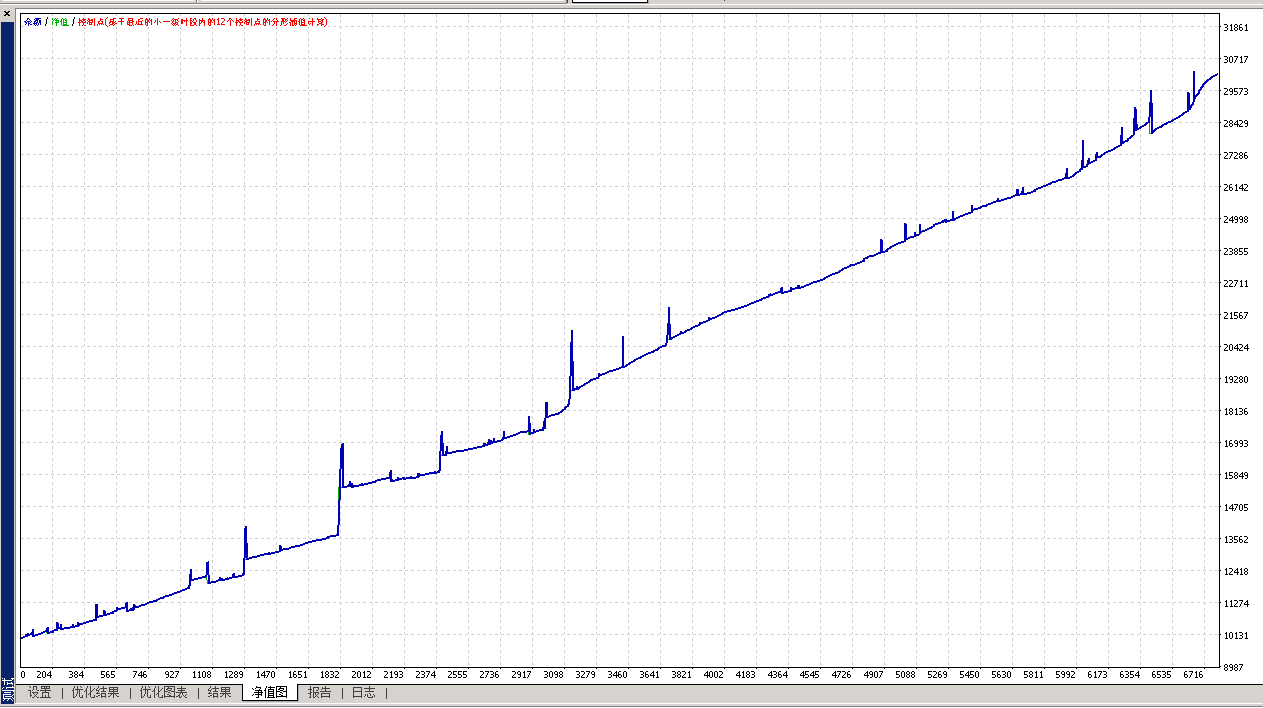Select the 结果 tab
The height and width of the screenshot is (708, 1263).
point(219,692)
